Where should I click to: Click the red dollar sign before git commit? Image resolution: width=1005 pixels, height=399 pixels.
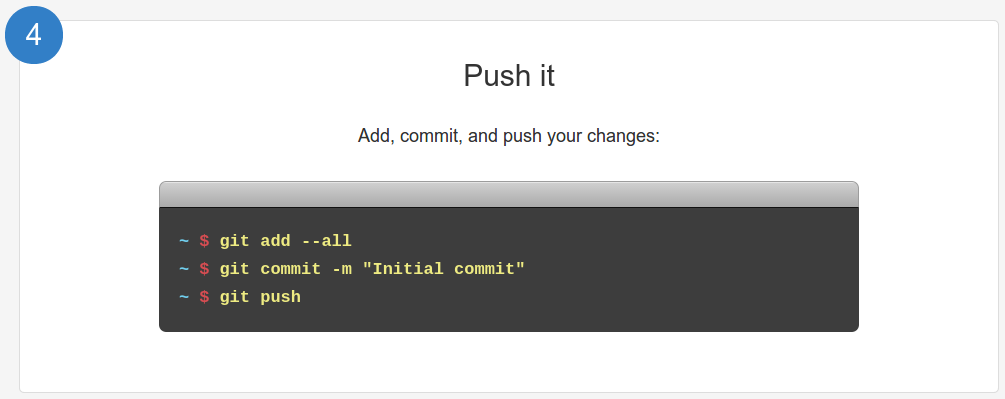tap(204, 269)
